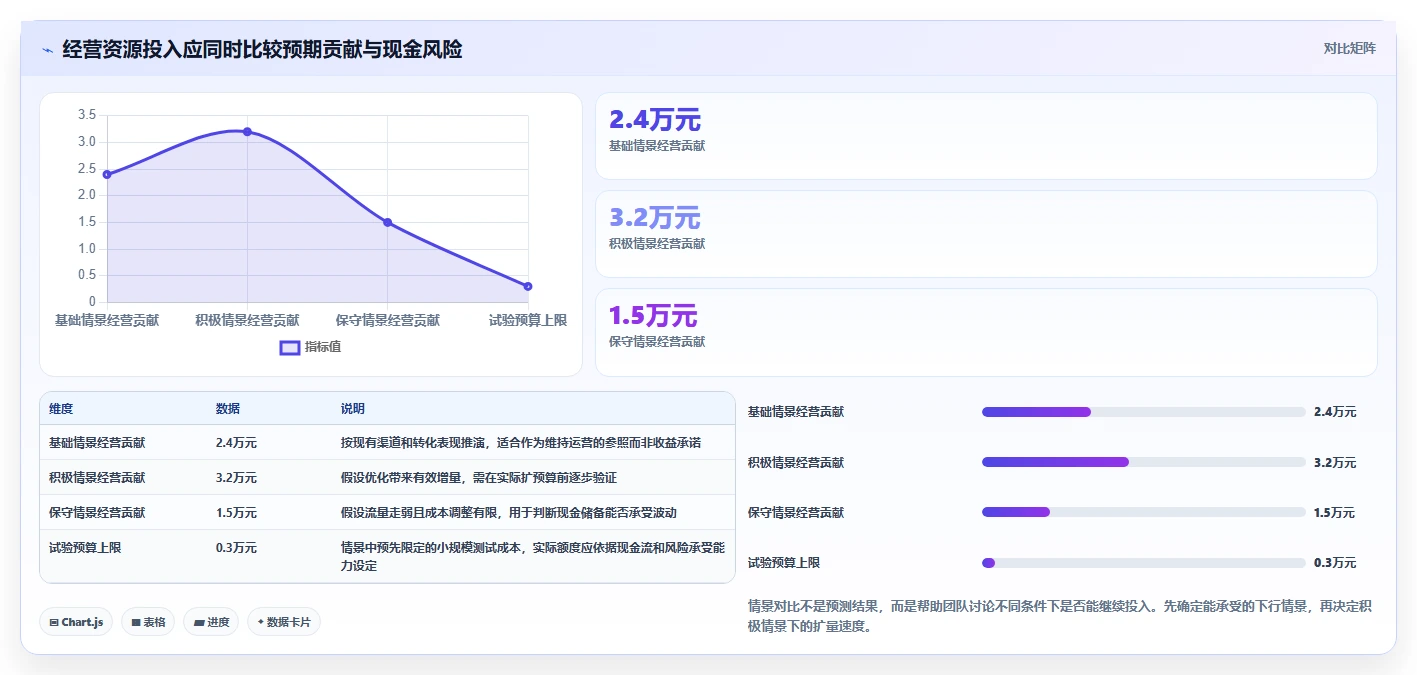Click the icon inside the Chart.js chip
1417x675 pixels.
click(x=54, y=622)
